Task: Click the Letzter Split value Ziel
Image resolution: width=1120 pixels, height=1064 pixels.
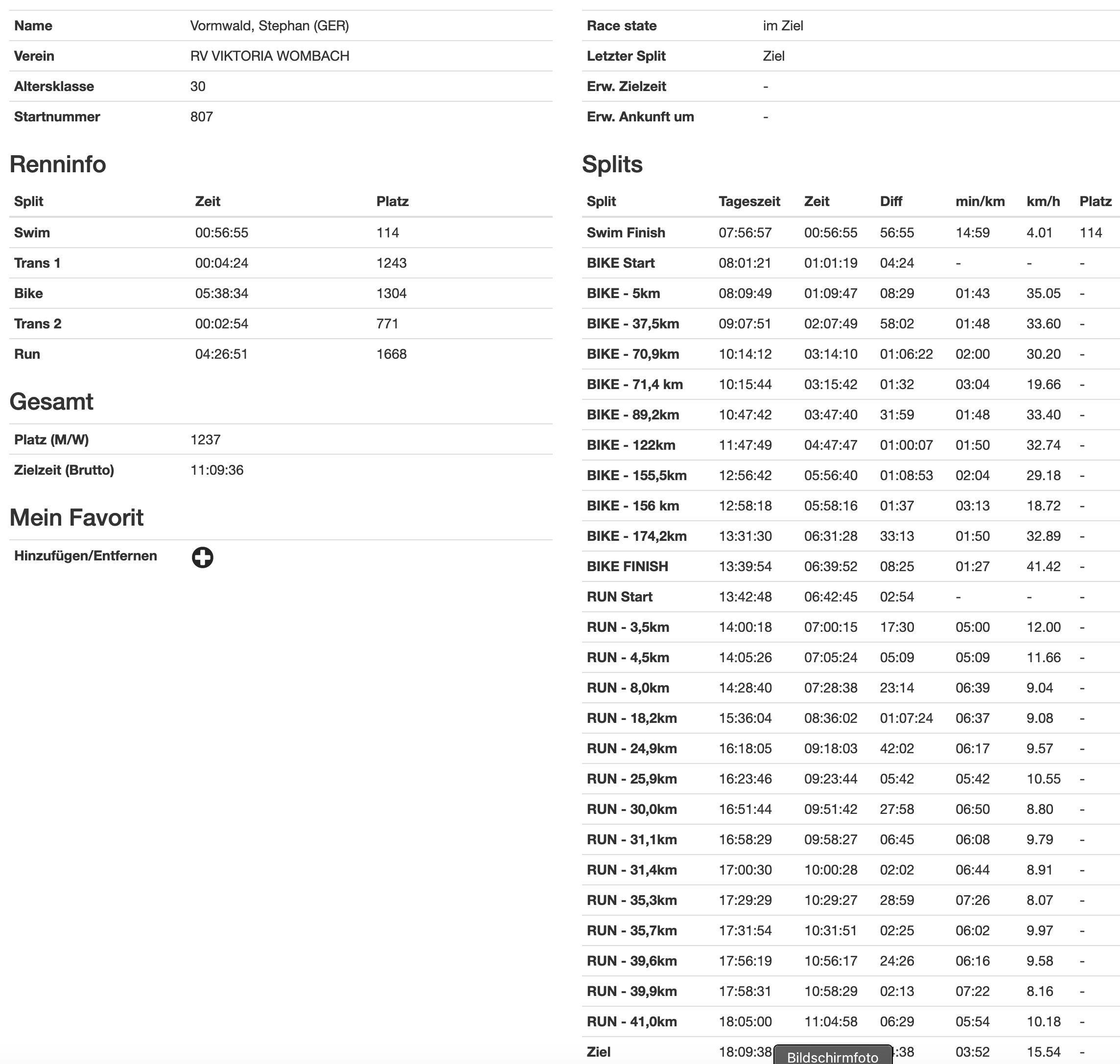Action: click(x=774, y=56)
